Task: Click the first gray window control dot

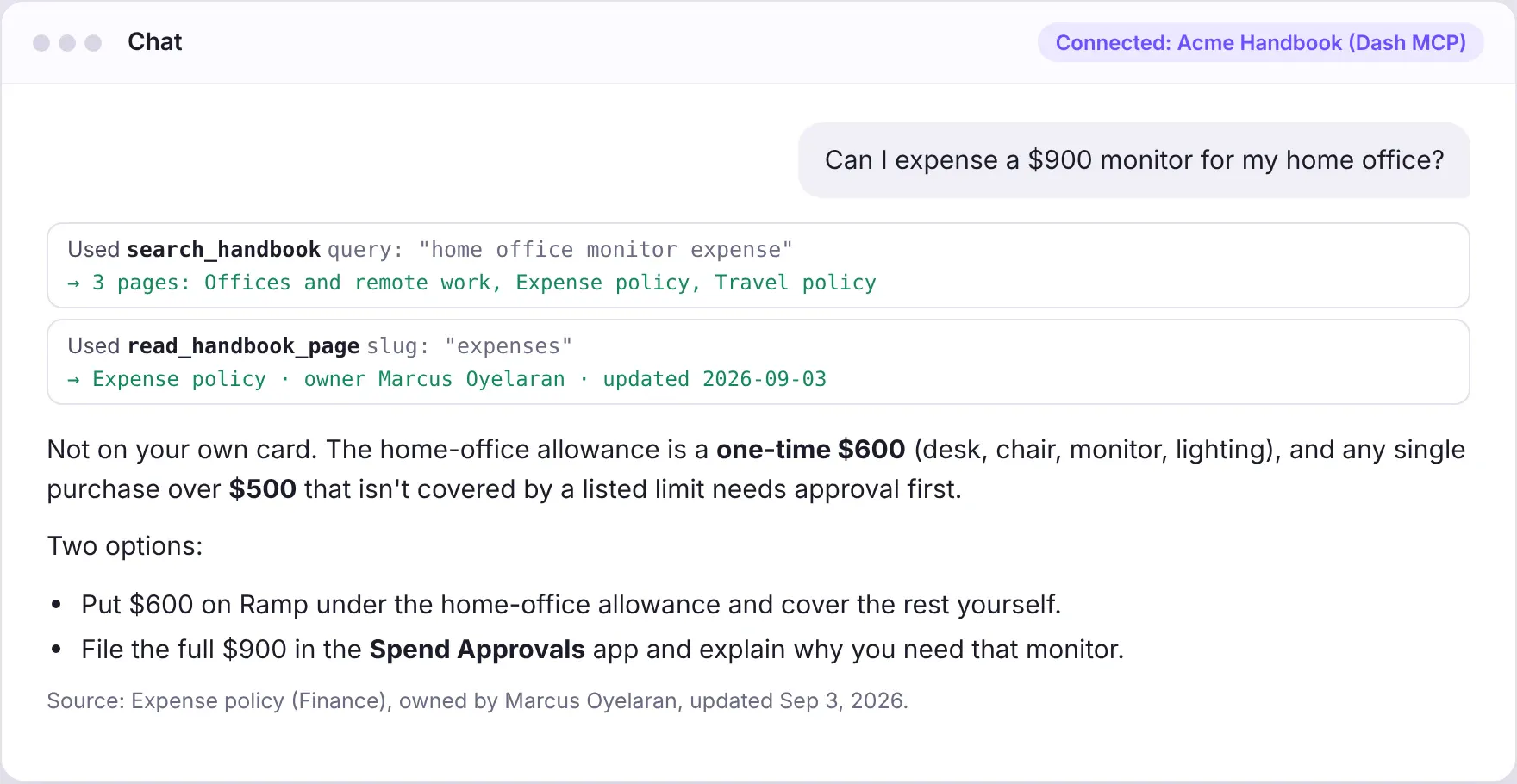Action: [x=41, y=43]
